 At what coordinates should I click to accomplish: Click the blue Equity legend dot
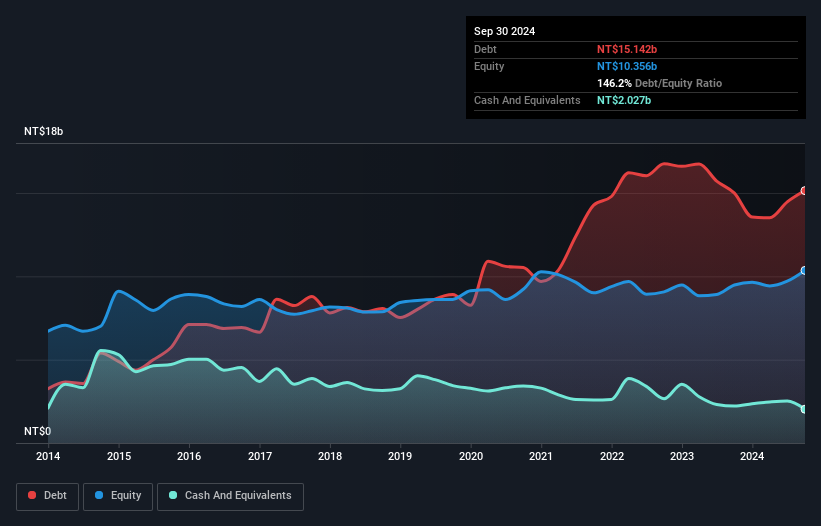[100, 495]
